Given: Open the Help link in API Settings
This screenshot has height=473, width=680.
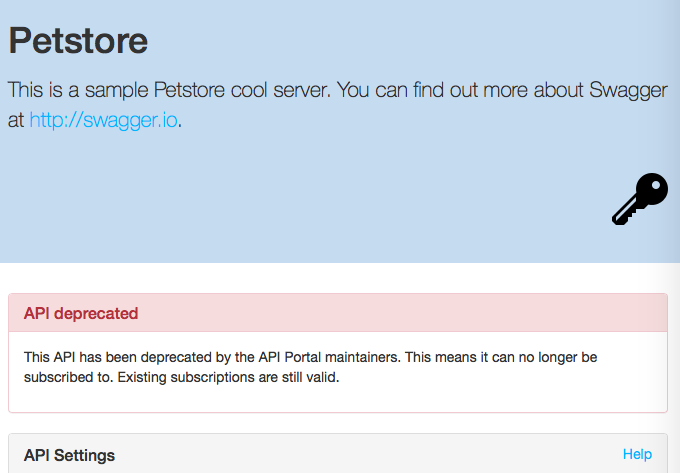Looking at the screenshot, I should (637, 454).
